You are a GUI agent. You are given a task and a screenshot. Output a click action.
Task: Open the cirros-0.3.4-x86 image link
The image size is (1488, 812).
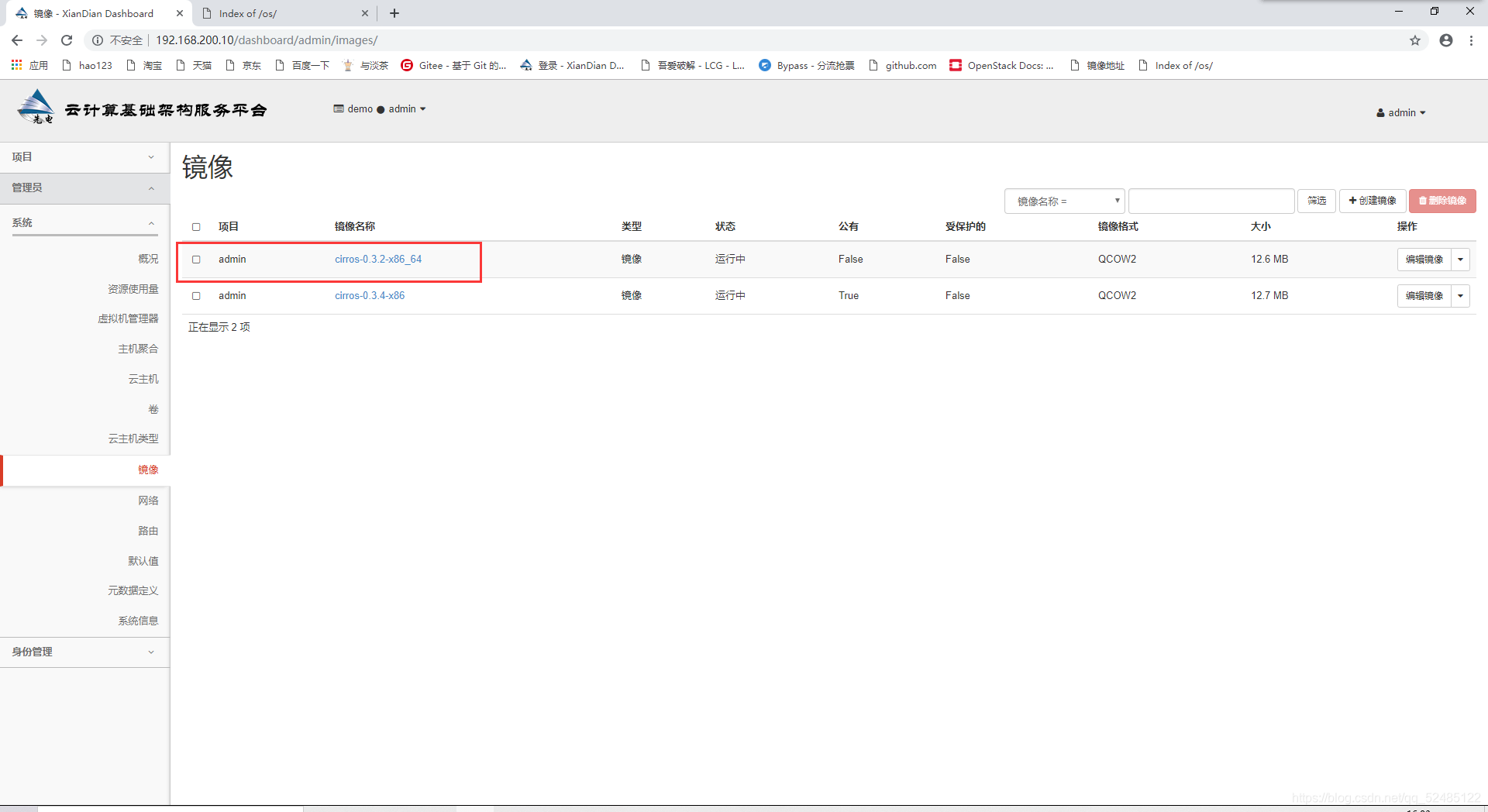click(x=370, y=295)
